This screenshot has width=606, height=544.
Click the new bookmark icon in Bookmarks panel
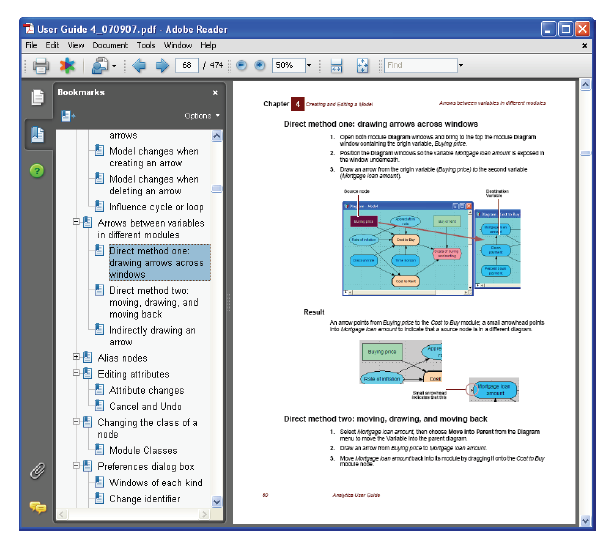[x=68, y=116]
